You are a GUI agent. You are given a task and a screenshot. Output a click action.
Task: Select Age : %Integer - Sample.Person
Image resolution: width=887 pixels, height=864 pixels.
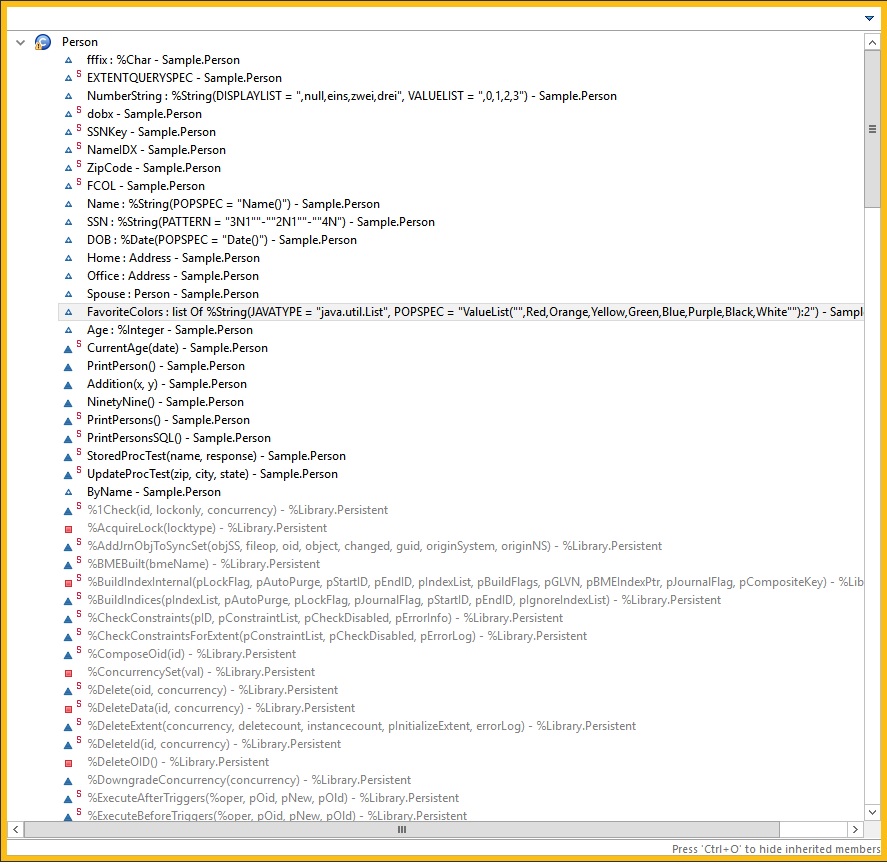tap(170, 330)
